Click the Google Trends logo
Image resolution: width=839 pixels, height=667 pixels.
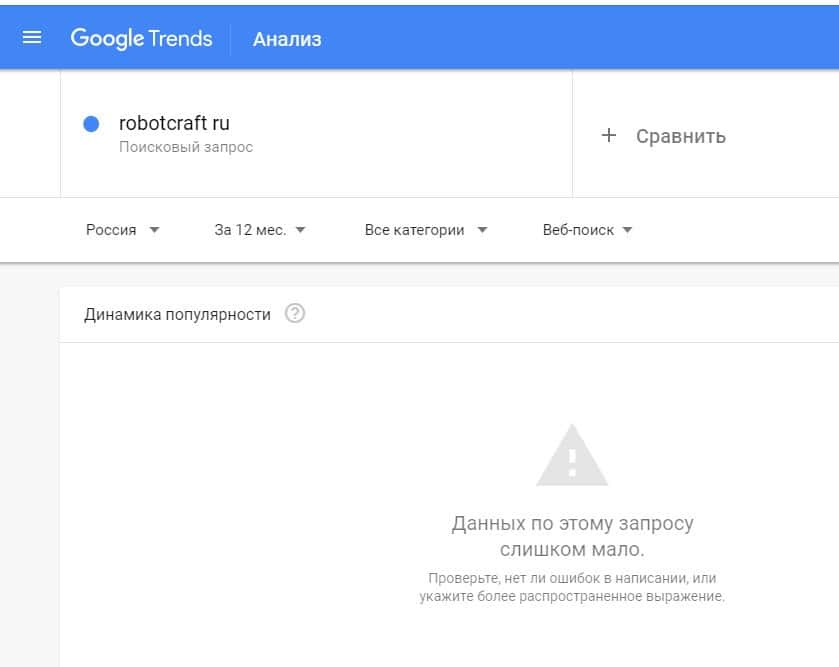141,39
